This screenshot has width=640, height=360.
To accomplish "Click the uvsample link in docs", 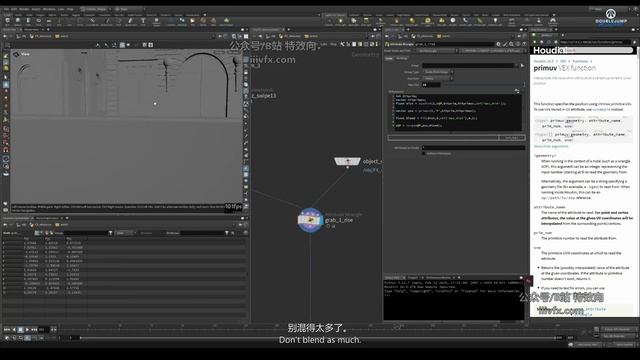I will pyautogui.click(x=602, y=109).
